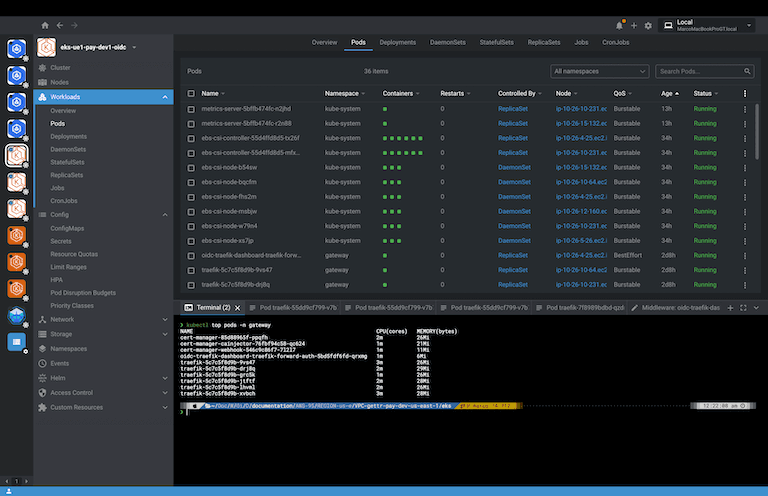Check the metrics-server-5bffb474fc-r2n88 row checkbox
The width and height of the screenshot is (768, 496).
[191, 124]
